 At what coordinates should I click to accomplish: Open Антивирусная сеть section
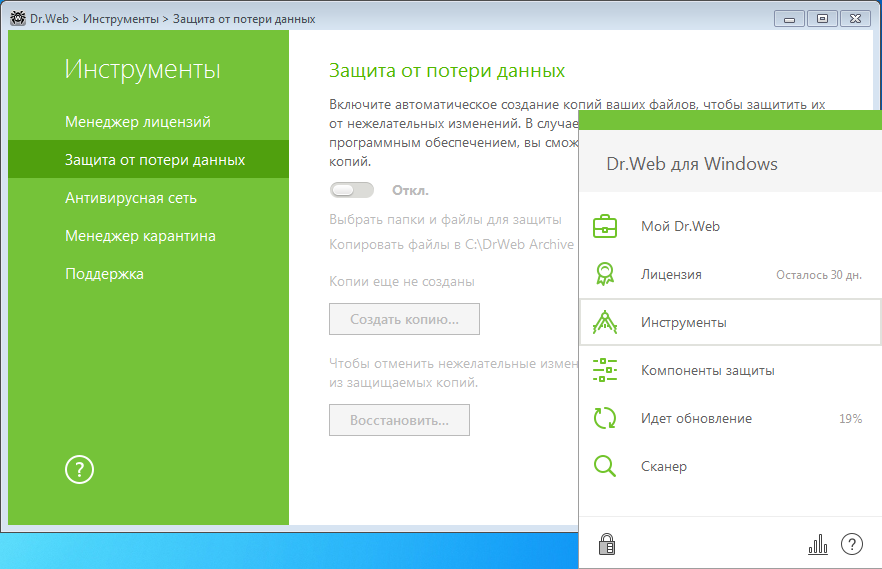pyautogui.click(x=131, y=198)
